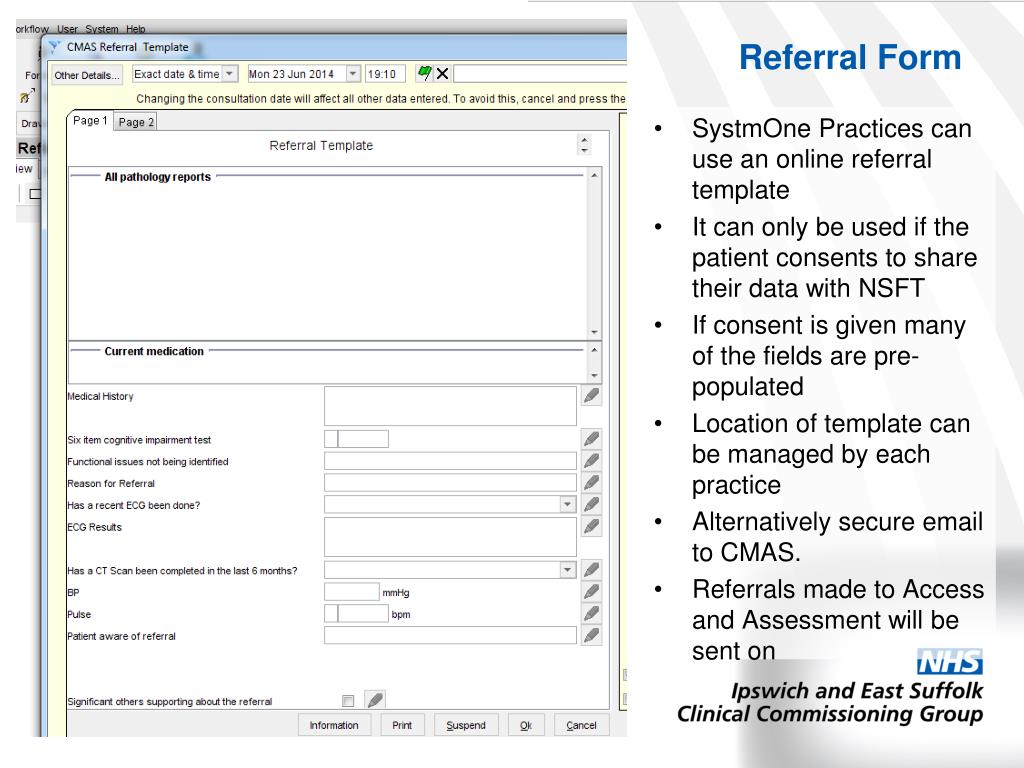Click pencil icon for Pulse row
This screenshot has height=768, width=1024.
click(592, 613)
